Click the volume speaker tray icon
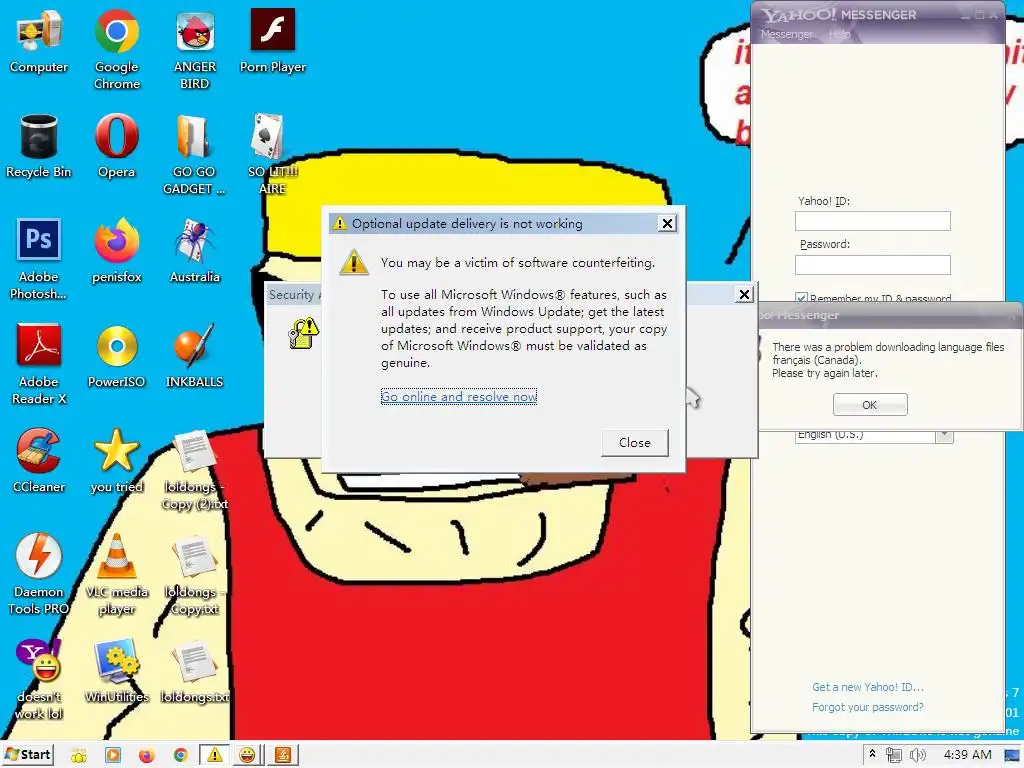The height and width of the screenshot is (768, 1024). 918,756
